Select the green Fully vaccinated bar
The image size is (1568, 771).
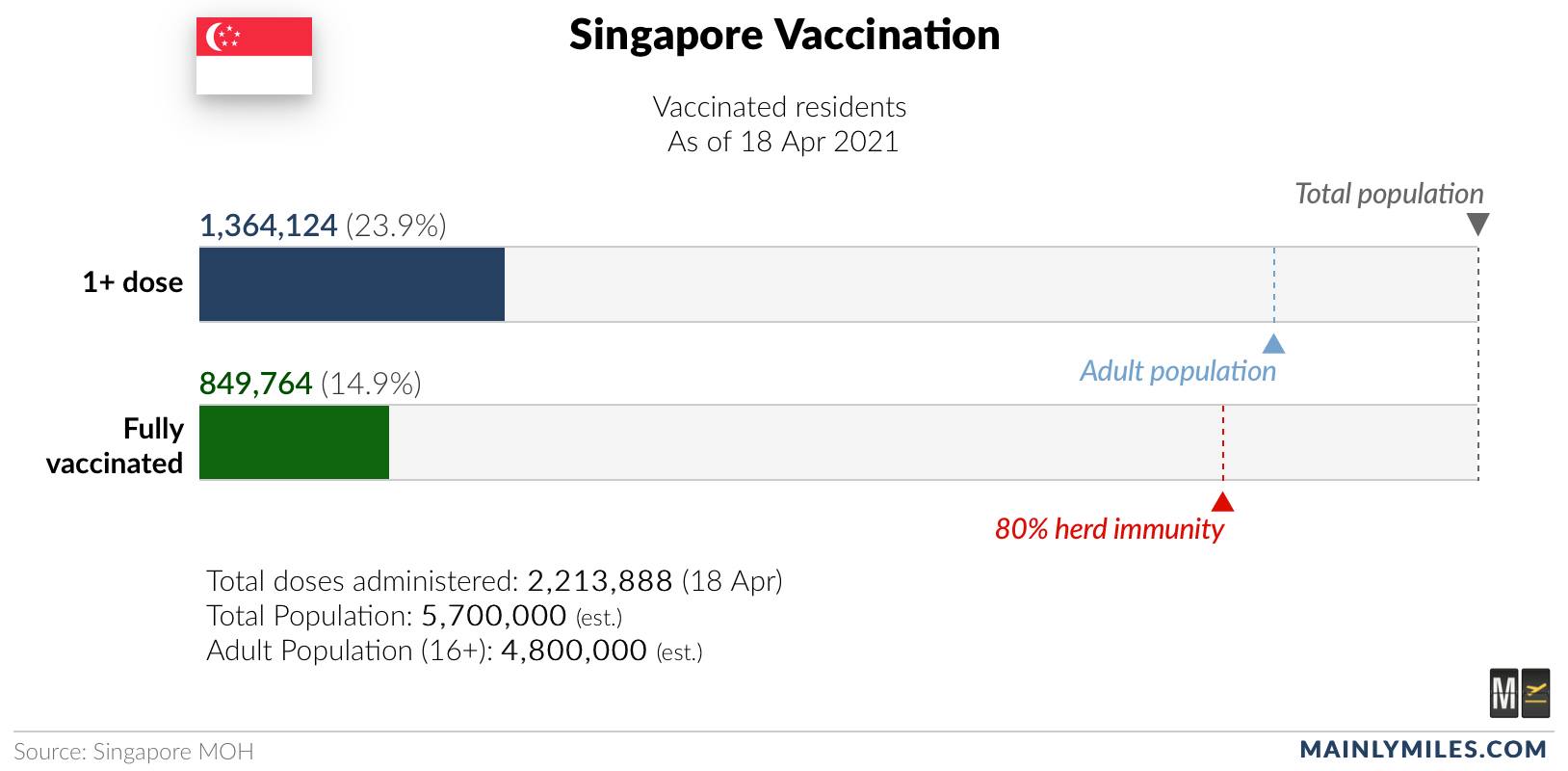294,442
